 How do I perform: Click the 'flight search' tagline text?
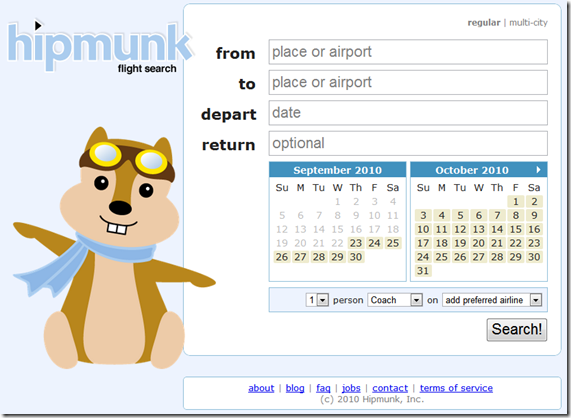[x=147, y=68]
